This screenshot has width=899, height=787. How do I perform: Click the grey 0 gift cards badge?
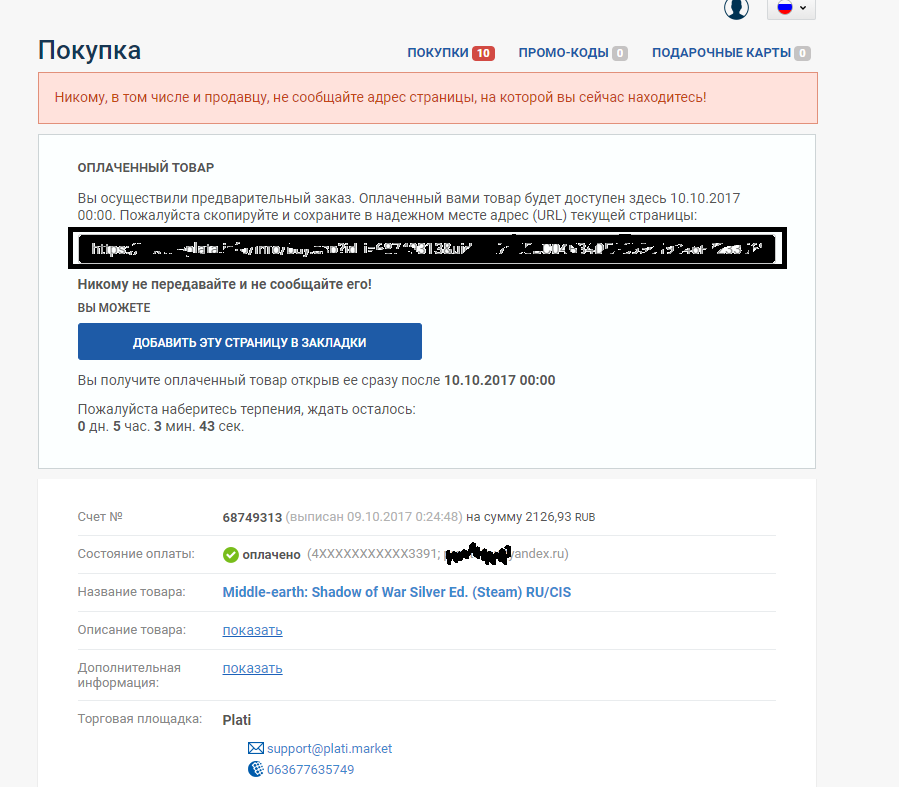coord(803,53)
